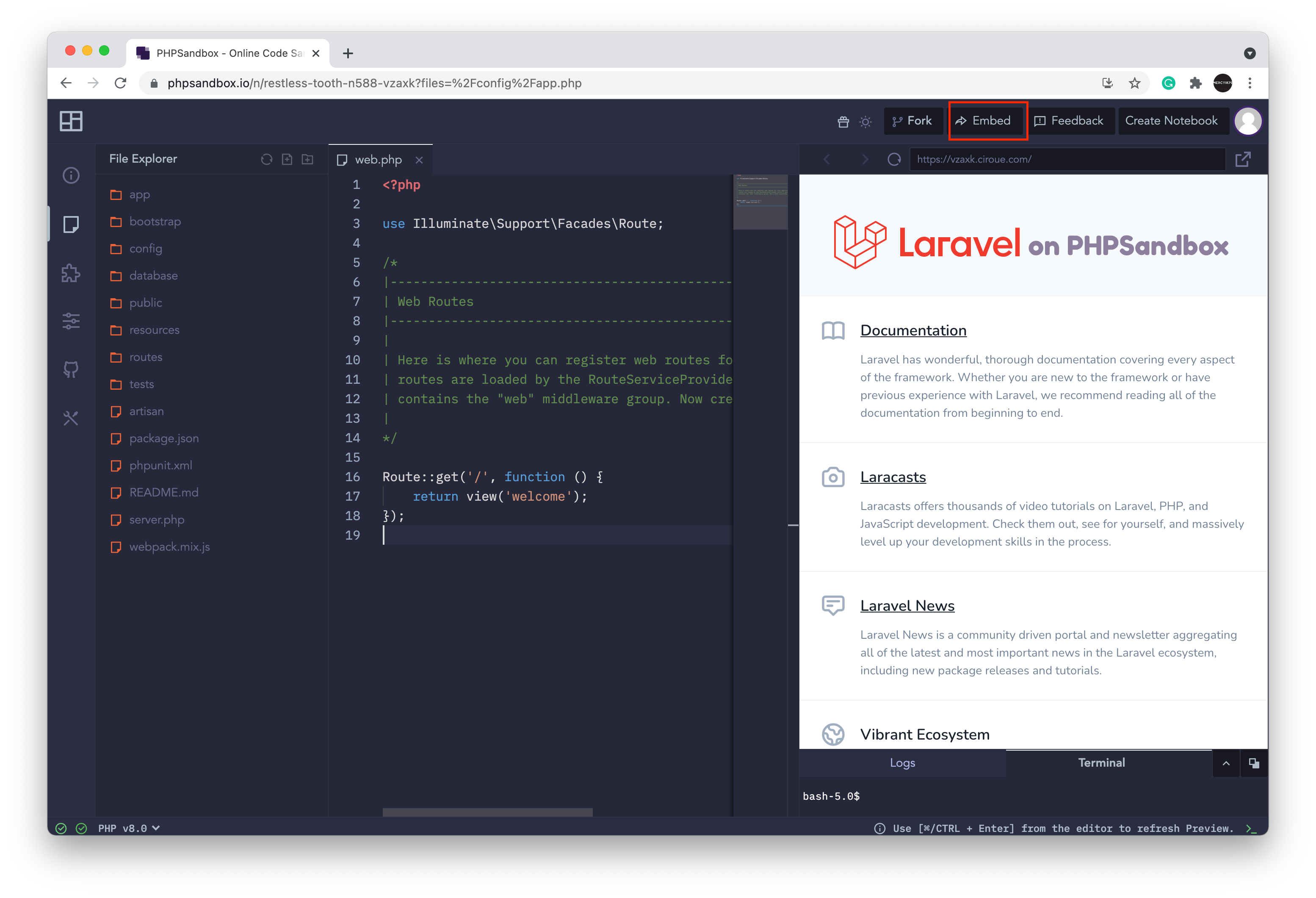Toggle the preview panel maximize icon
The image size is (1316, 898).
[x=1255, y=762]
